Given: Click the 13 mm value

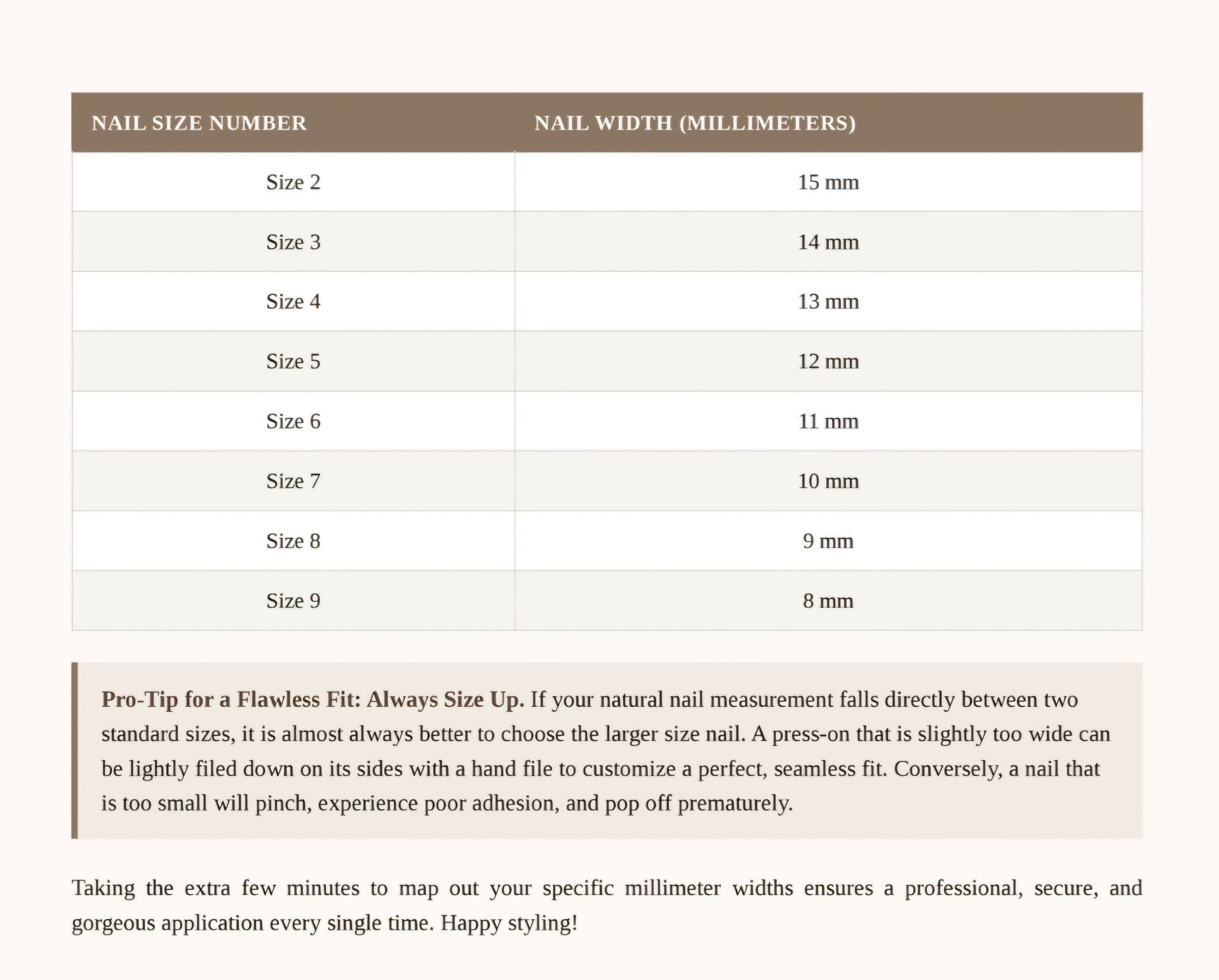Looking at the screenshot, I should [x=828, y=301].
